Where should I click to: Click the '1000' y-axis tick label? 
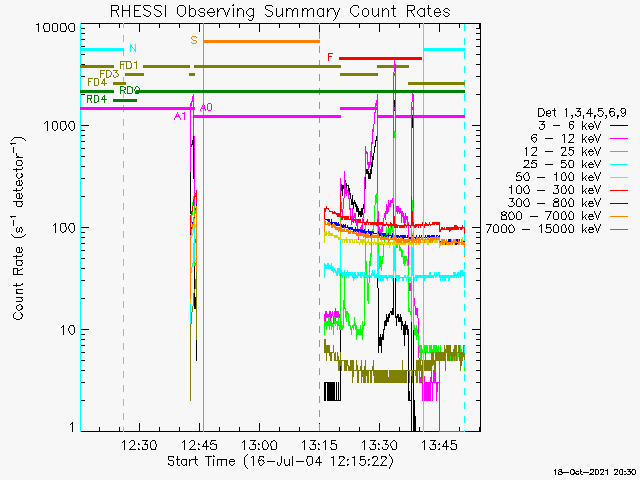[60, 126]
